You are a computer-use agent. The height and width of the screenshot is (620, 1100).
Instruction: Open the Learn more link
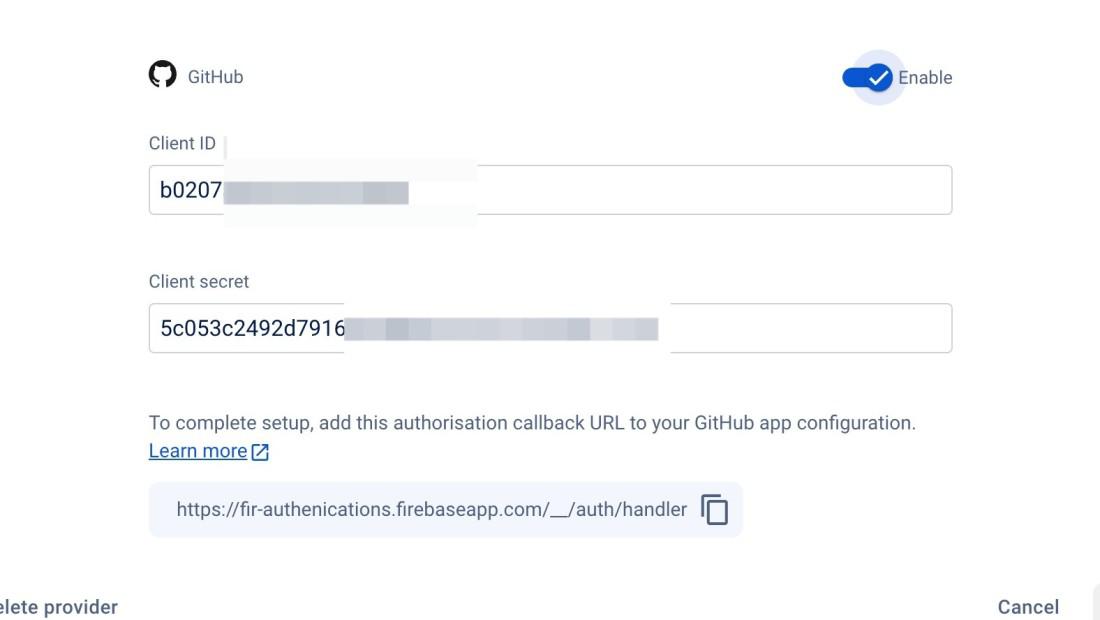pos(198,451)
